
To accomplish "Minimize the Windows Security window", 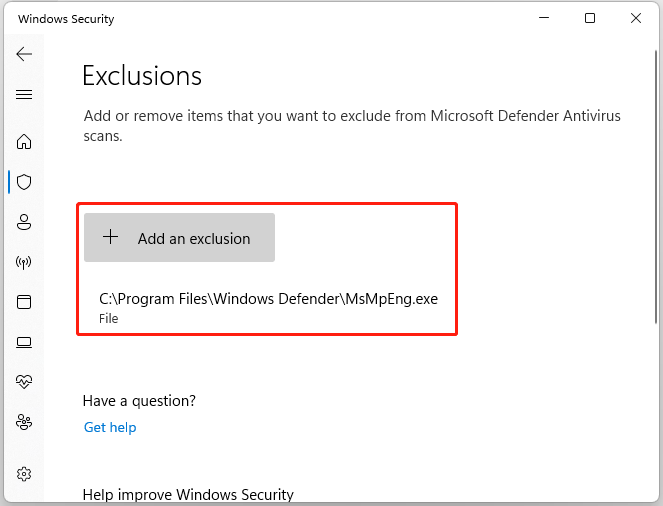I will (544, 18).
